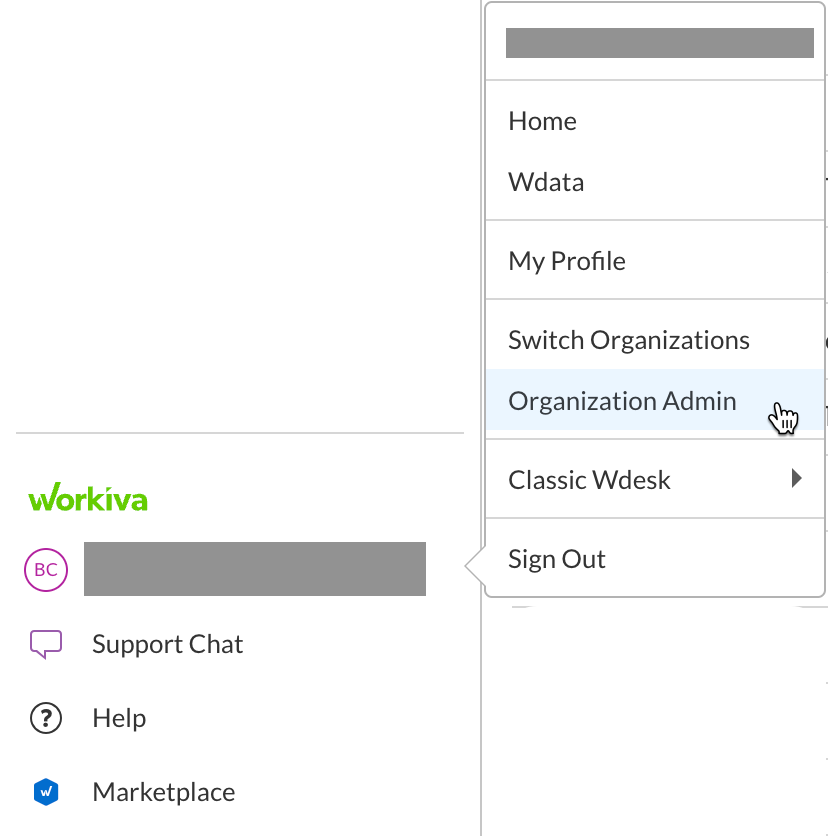Choose Switch Organizations
828x836 pixels.
(628, 340)
